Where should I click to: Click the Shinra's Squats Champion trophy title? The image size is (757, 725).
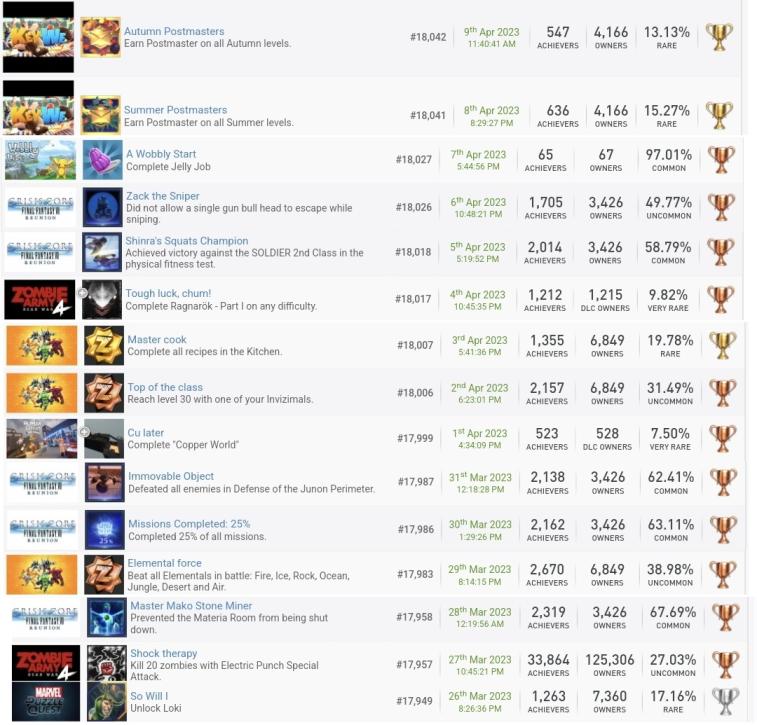click(x=187, y=241)
